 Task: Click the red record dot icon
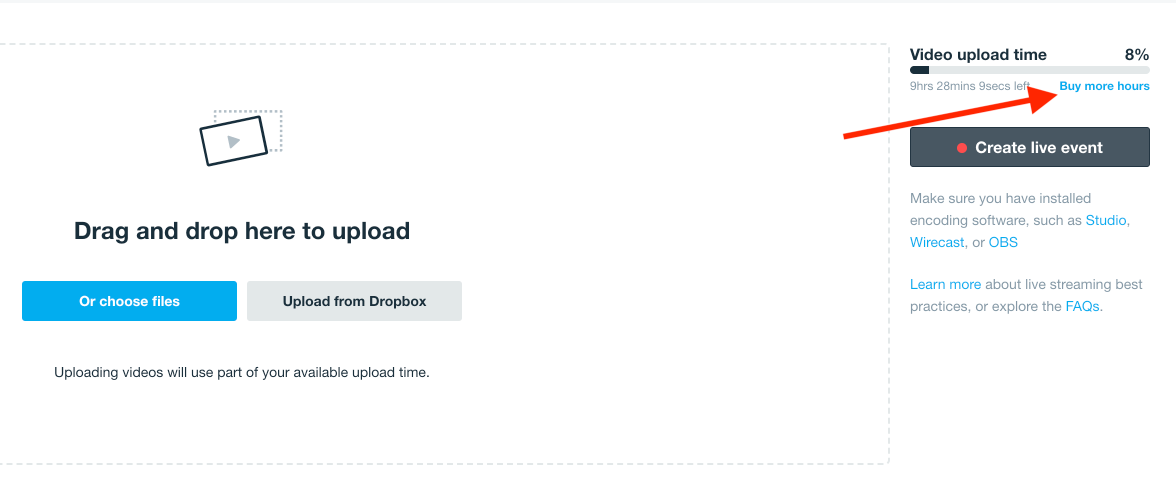tap(962, 148)
